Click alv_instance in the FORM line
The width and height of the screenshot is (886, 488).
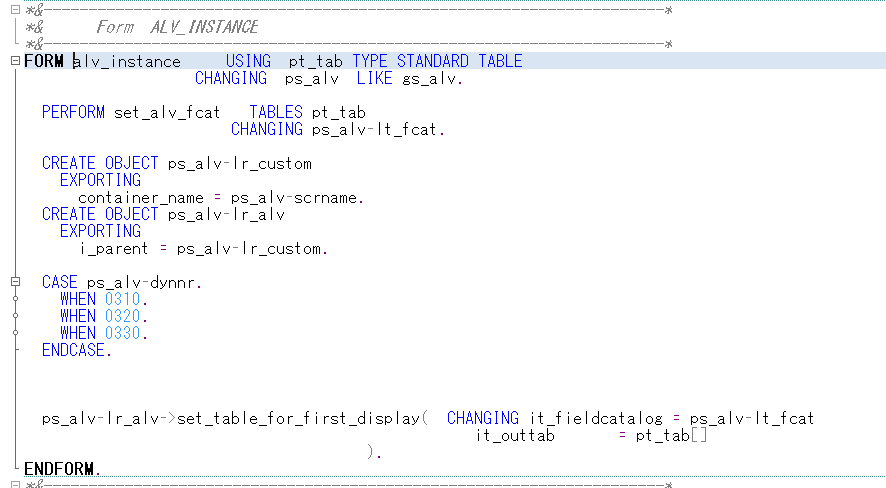coord(127,62)
